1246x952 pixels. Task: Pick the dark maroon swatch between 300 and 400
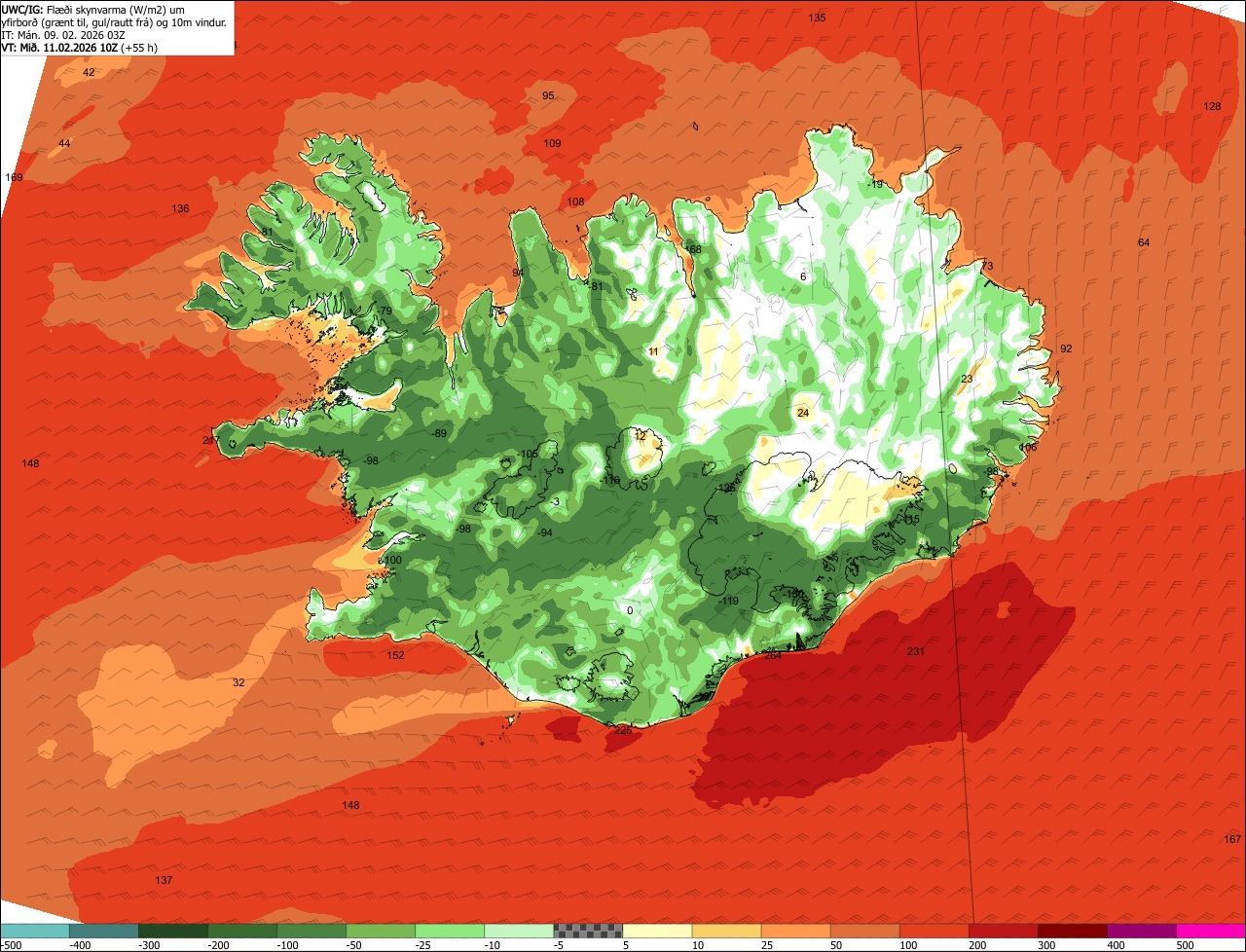[1072, 931]
